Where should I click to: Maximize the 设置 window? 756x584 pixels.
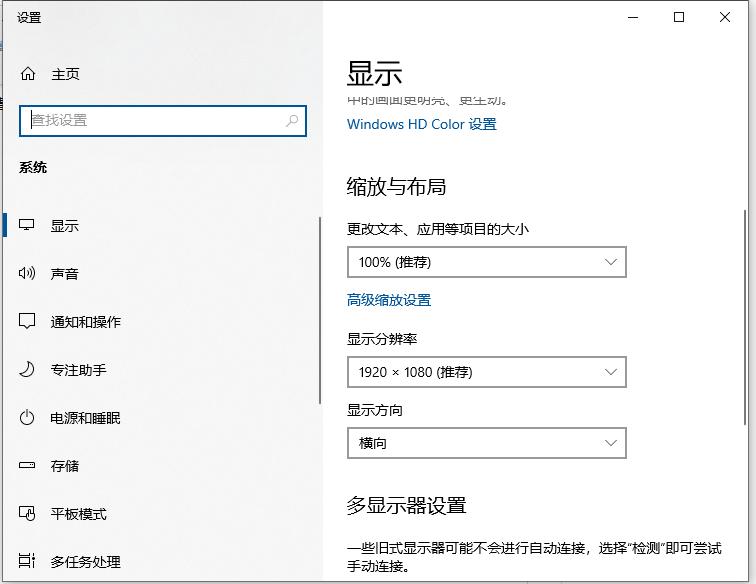tap(679, 18)
